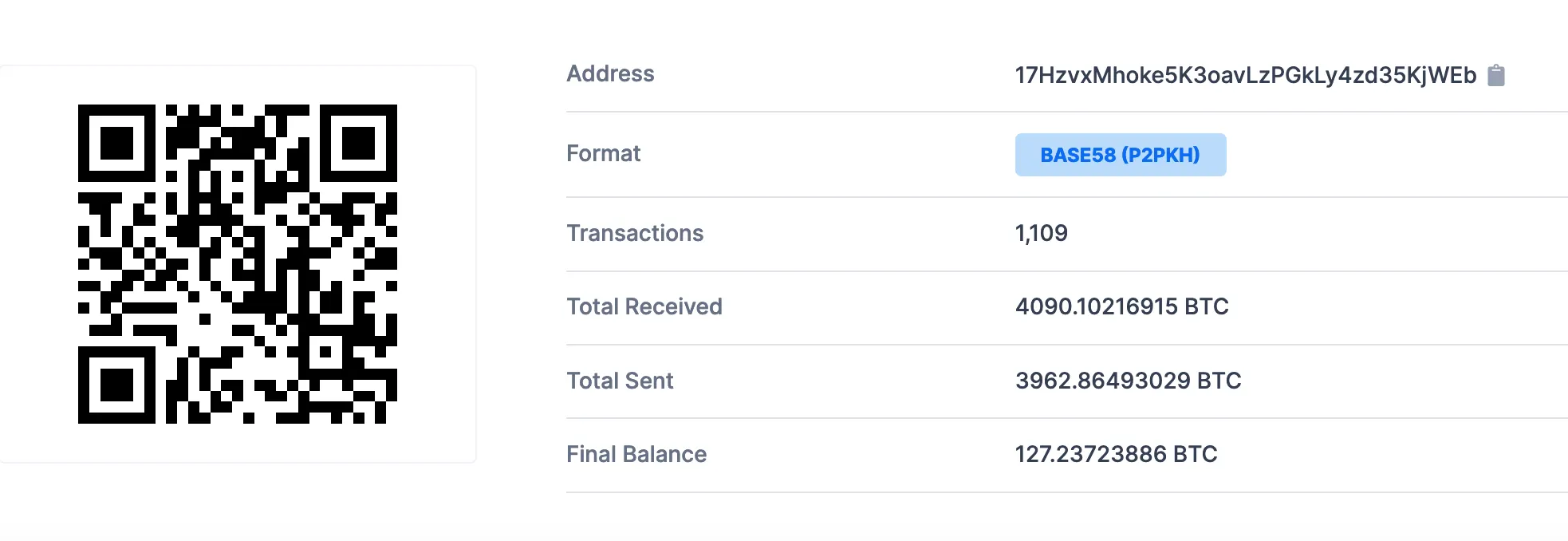Click the 3962.86493029 BTC value

1129,381
